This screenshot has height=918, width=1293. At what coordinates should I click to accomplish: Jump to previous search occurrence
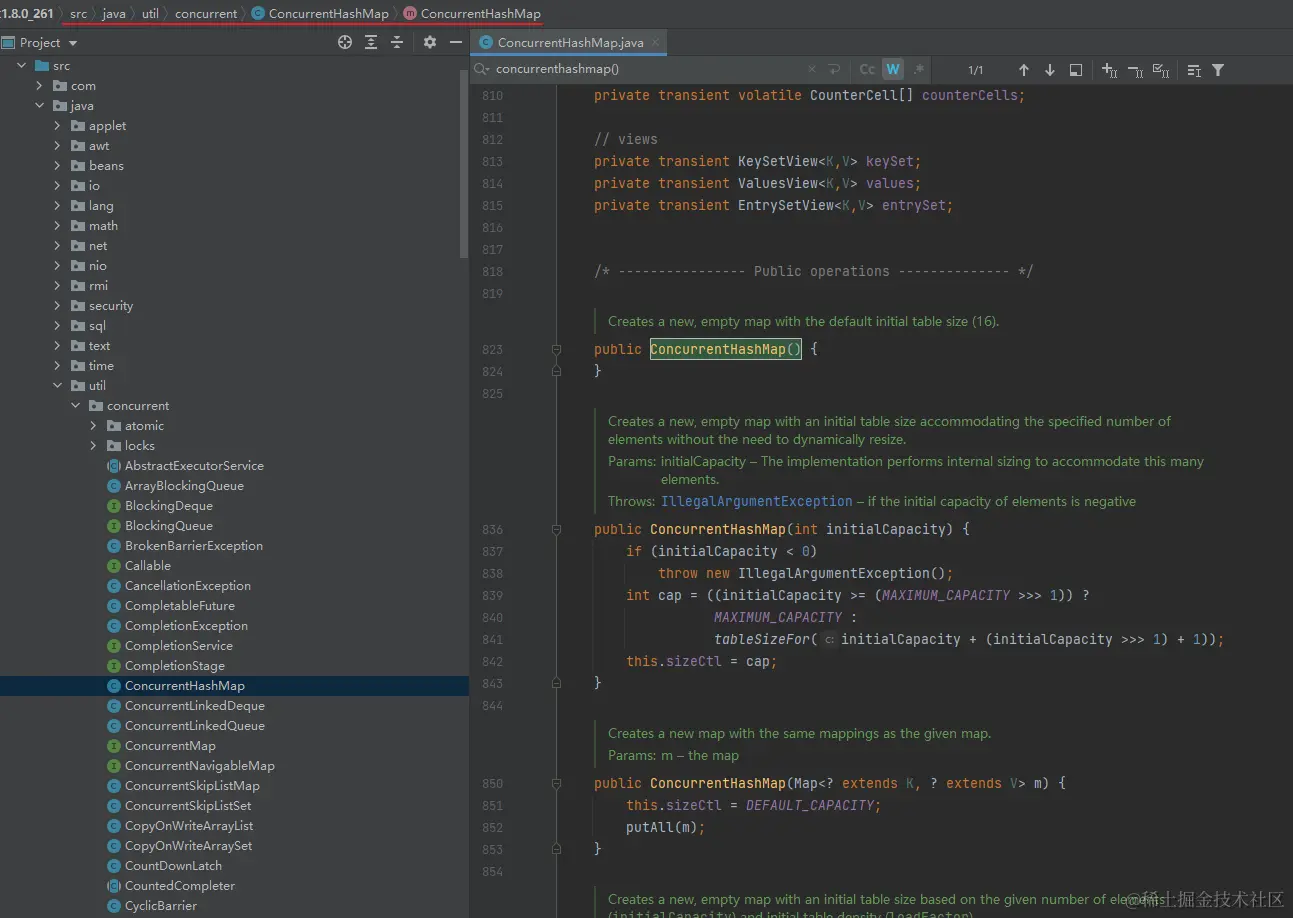coord(1023,70)
